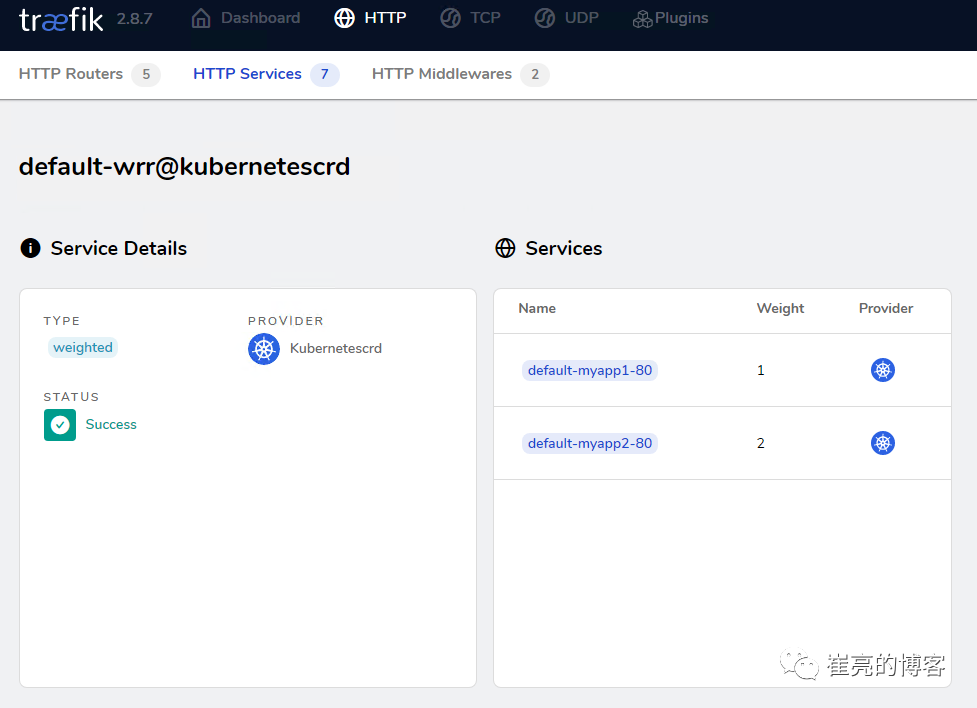Open the HTTP section
This screenshot has height=708, width=977.
tap(371, 18)
